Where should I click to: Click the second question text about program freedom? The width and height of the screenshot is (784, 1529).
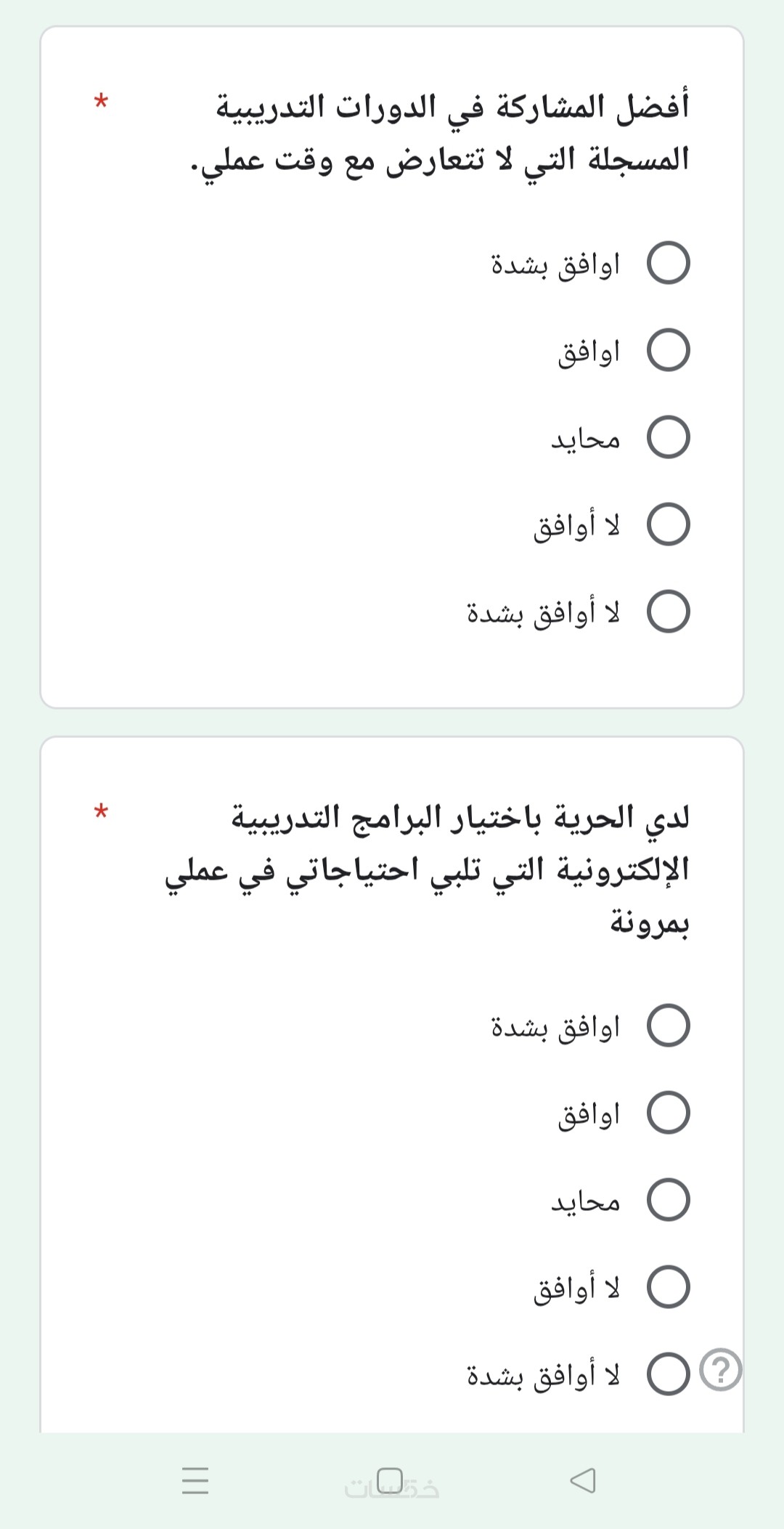pyautogui.click(x=436, y=869)
